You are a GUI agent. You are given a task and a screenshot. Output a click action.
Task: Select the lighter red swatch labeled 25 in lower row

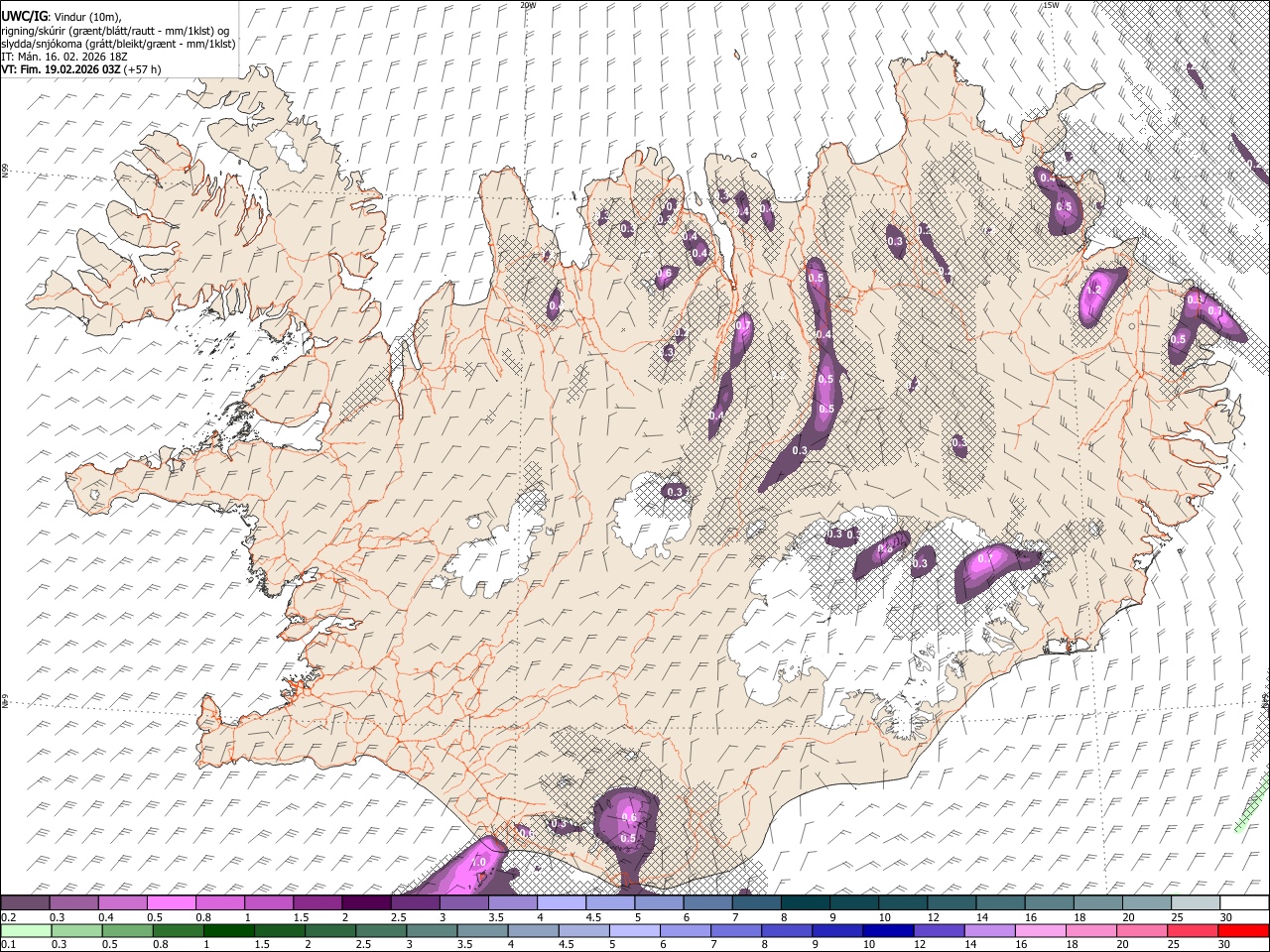click(x=1193, y=930)
